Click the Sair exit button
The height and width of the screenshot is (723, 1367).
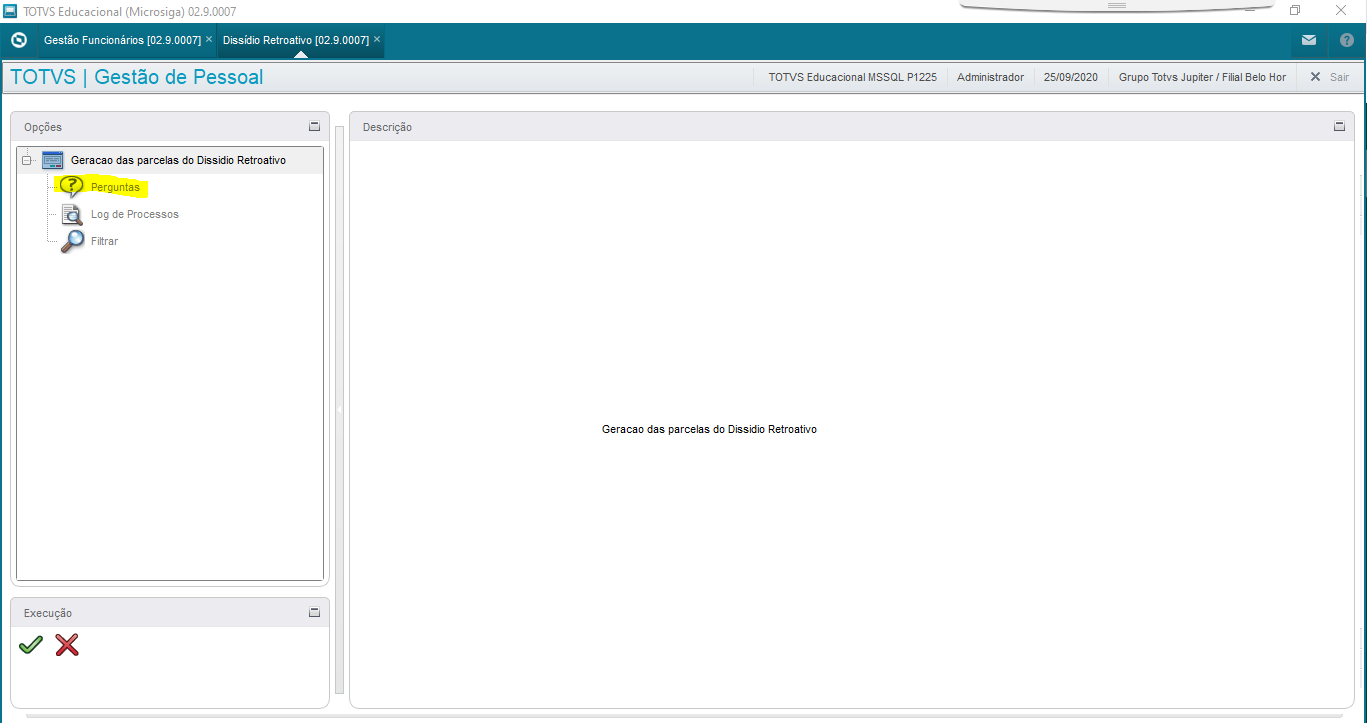point(1330,77)
